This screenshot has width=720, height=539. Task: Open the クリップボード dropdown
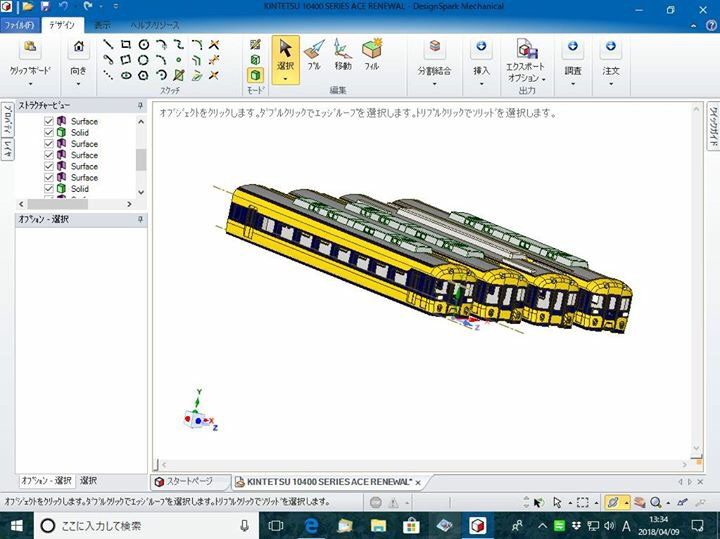[30, 84]
